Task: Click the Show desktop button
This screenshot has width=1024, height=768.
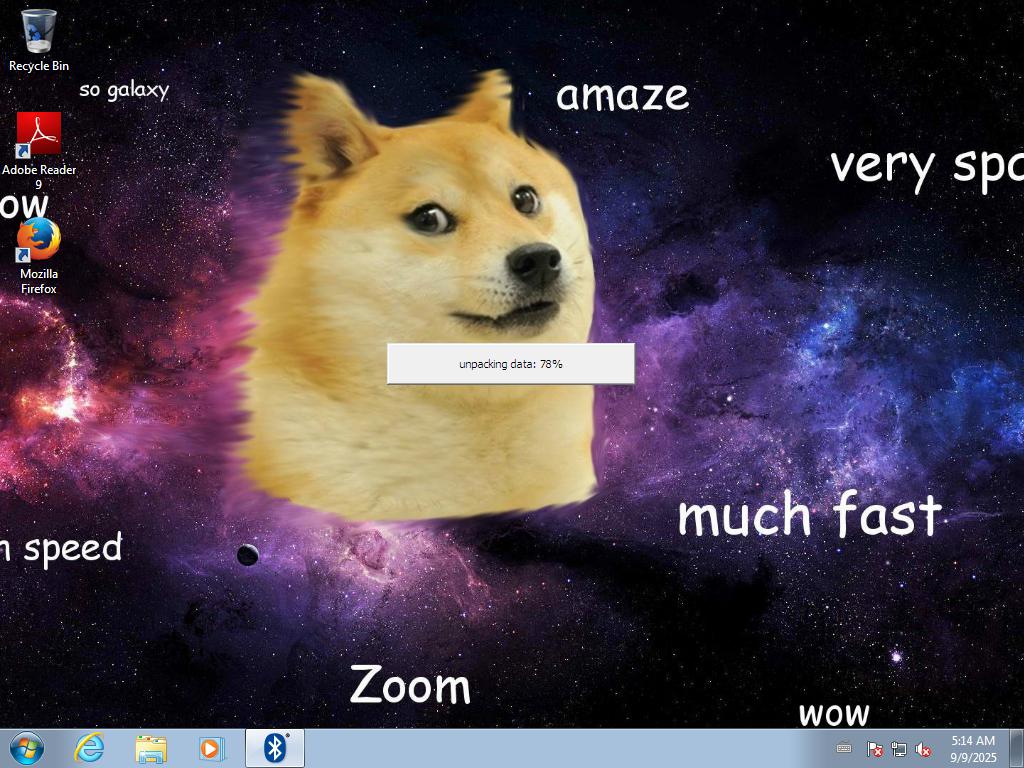Action: (x=1017, y=748)
